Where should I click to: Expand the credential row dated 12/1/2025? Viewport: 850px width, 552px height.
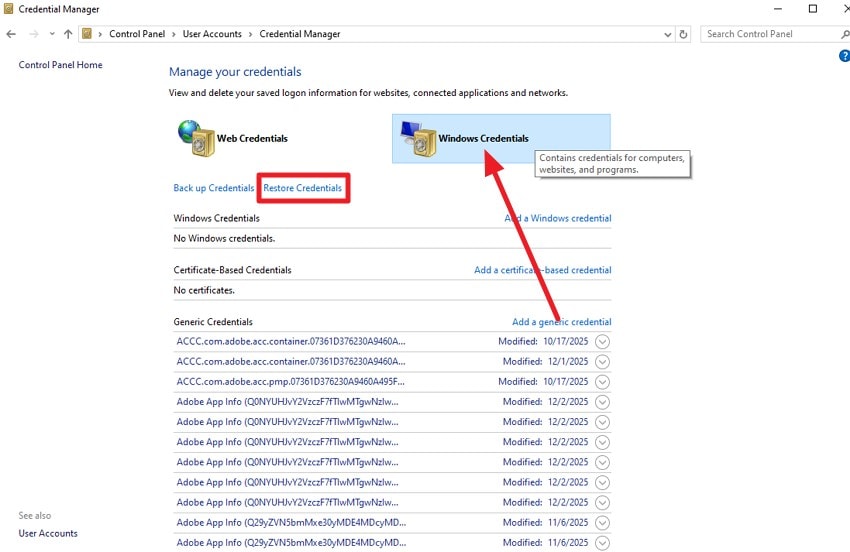(x=602, y=362)
